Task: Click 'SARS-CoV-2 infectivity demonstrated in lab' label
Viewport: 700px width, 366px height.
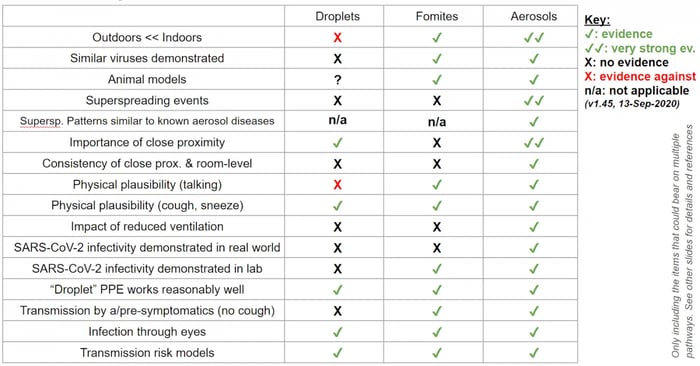Action: click(147, 269)
